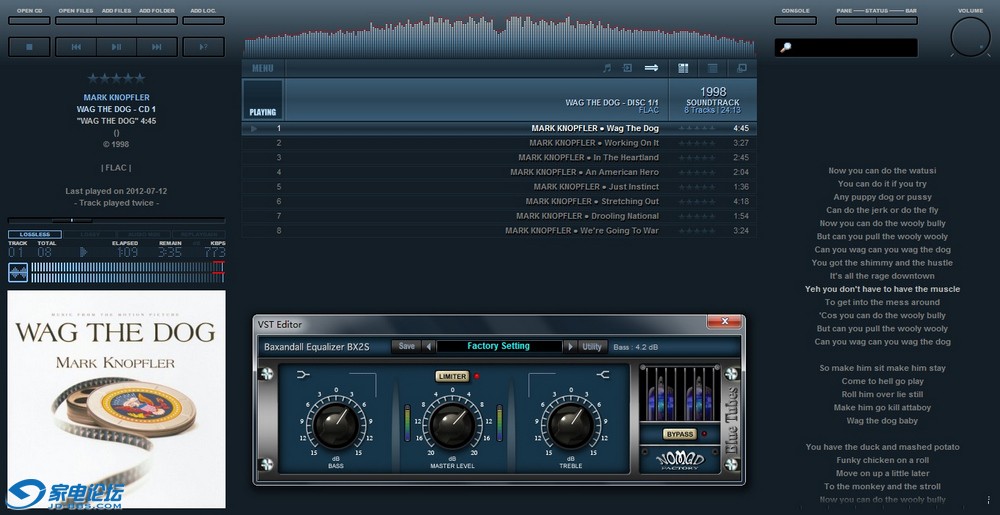Click the VOLUME knob
This screenshot has height=515, width=1000.
point(970,37)
